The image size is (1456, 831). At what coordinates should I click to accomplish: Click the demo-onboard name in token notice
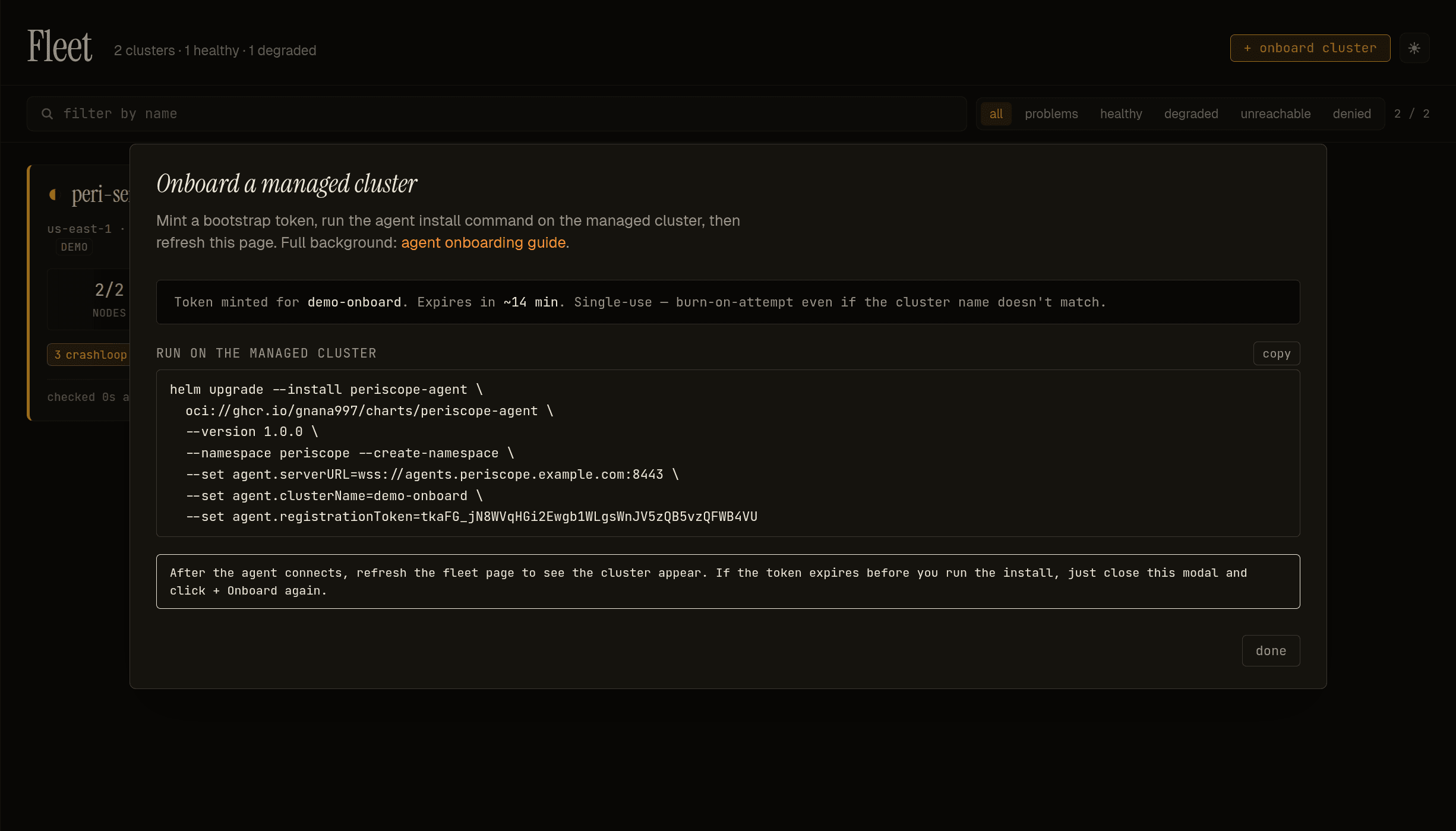tap(354, 302)
